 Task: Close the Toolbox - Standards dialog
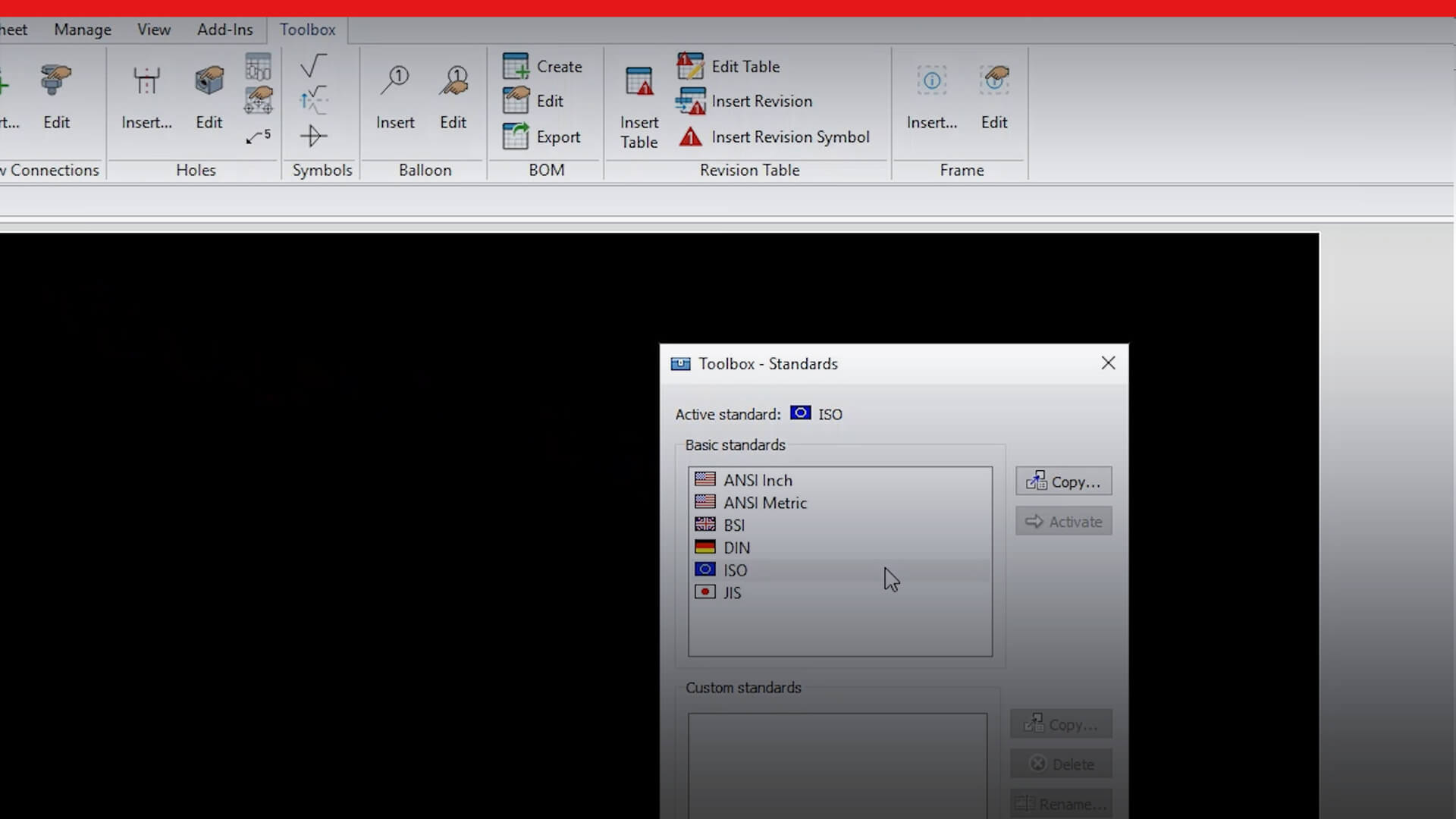[x=1108, y=363]
